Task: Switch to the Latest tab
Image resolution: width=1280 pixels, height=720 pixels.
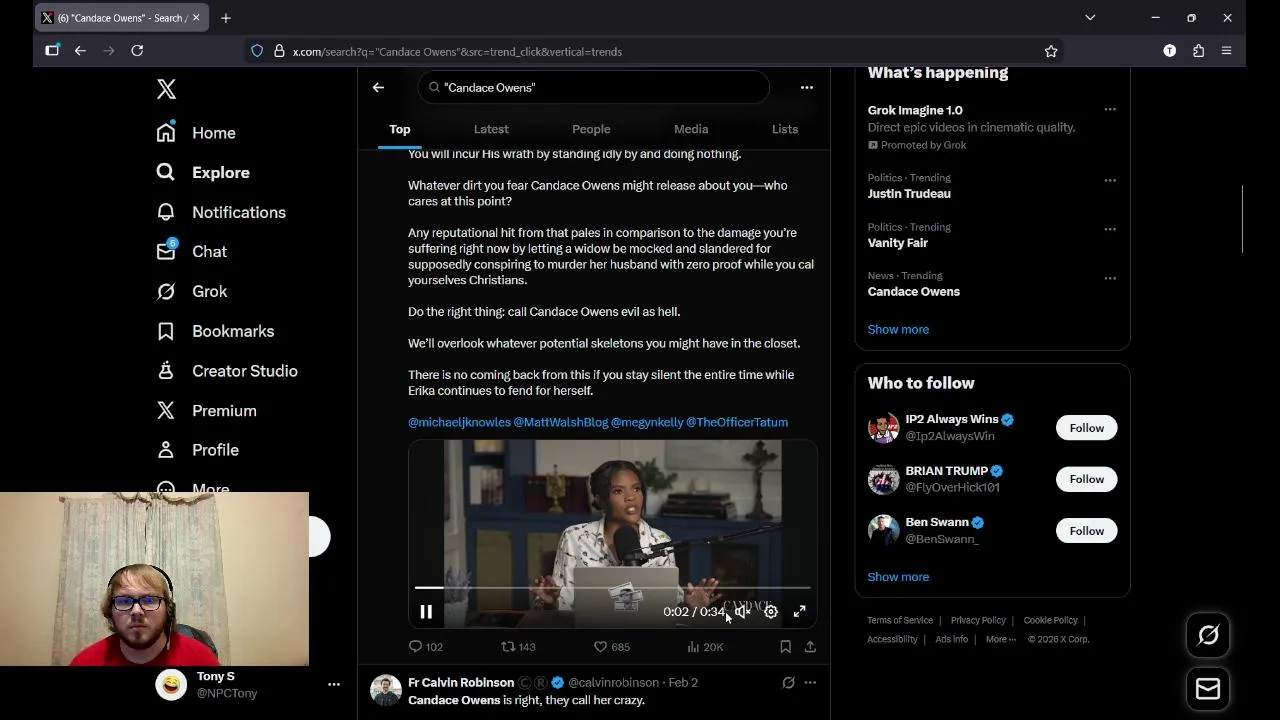Action: (491, 129)
